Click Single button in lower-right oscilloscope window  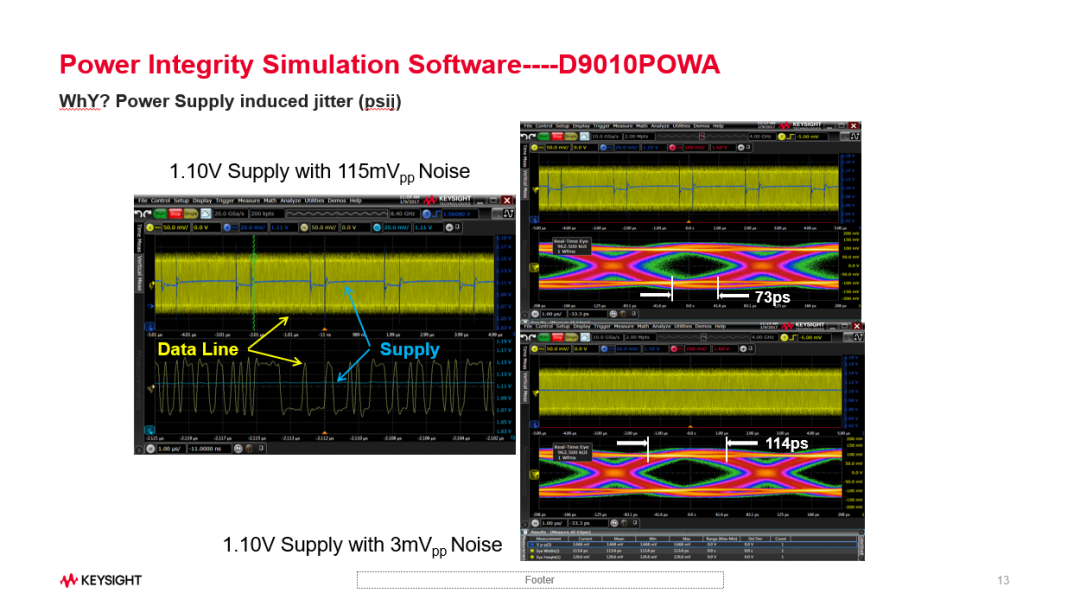tap(571, 337)
